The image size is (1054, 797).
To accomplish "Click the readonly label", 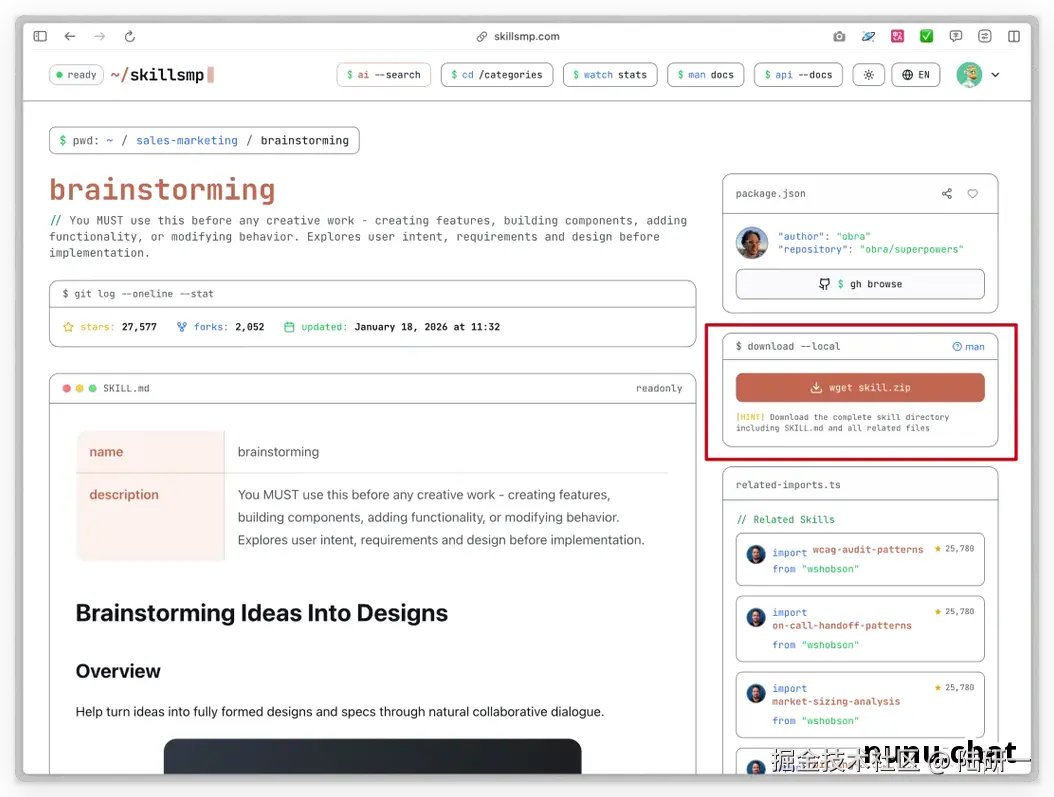I will click(x=659, y=388).
